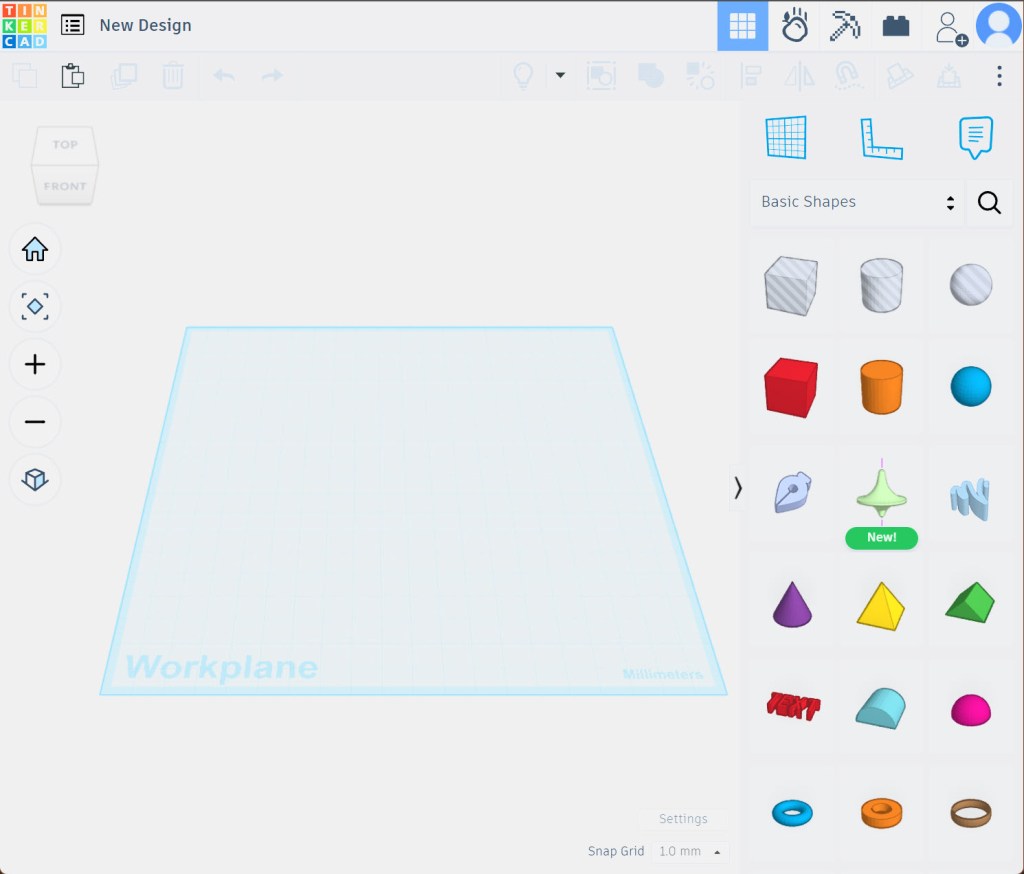Open the Bricks editor mode
1024x874 pixels.
[896, 26]
